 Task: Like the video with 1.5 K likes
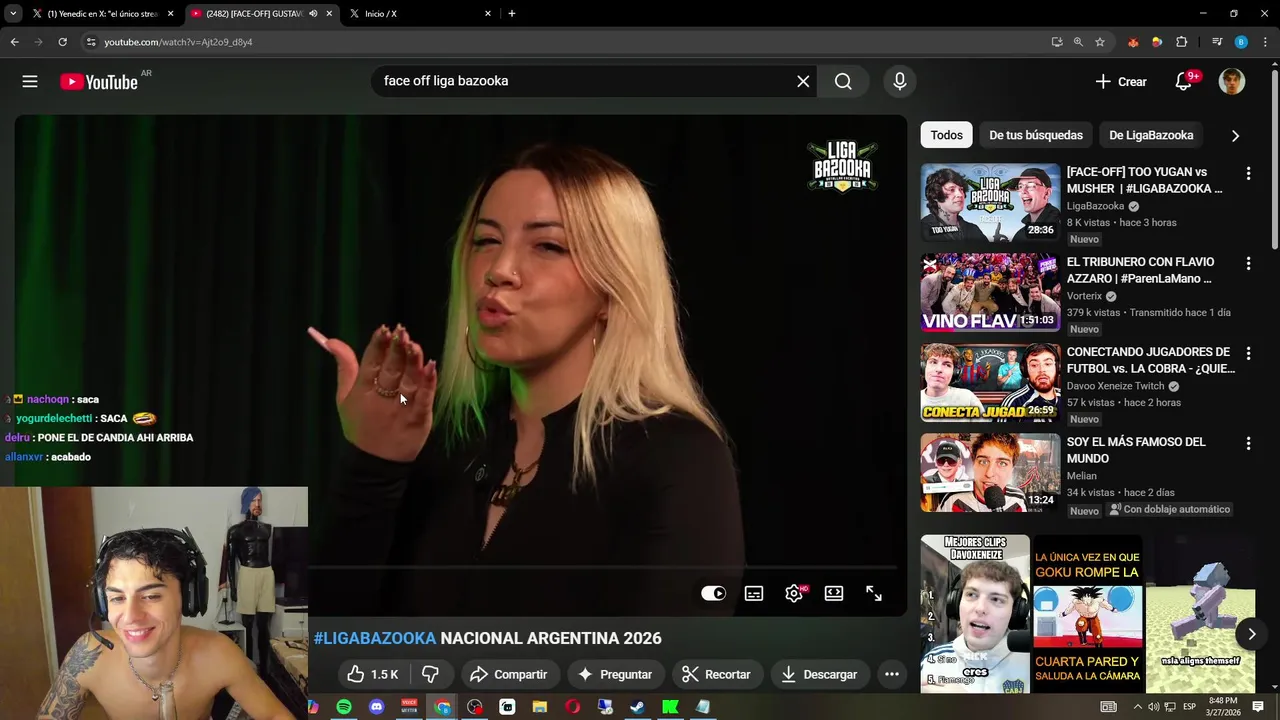coord(373,674)
